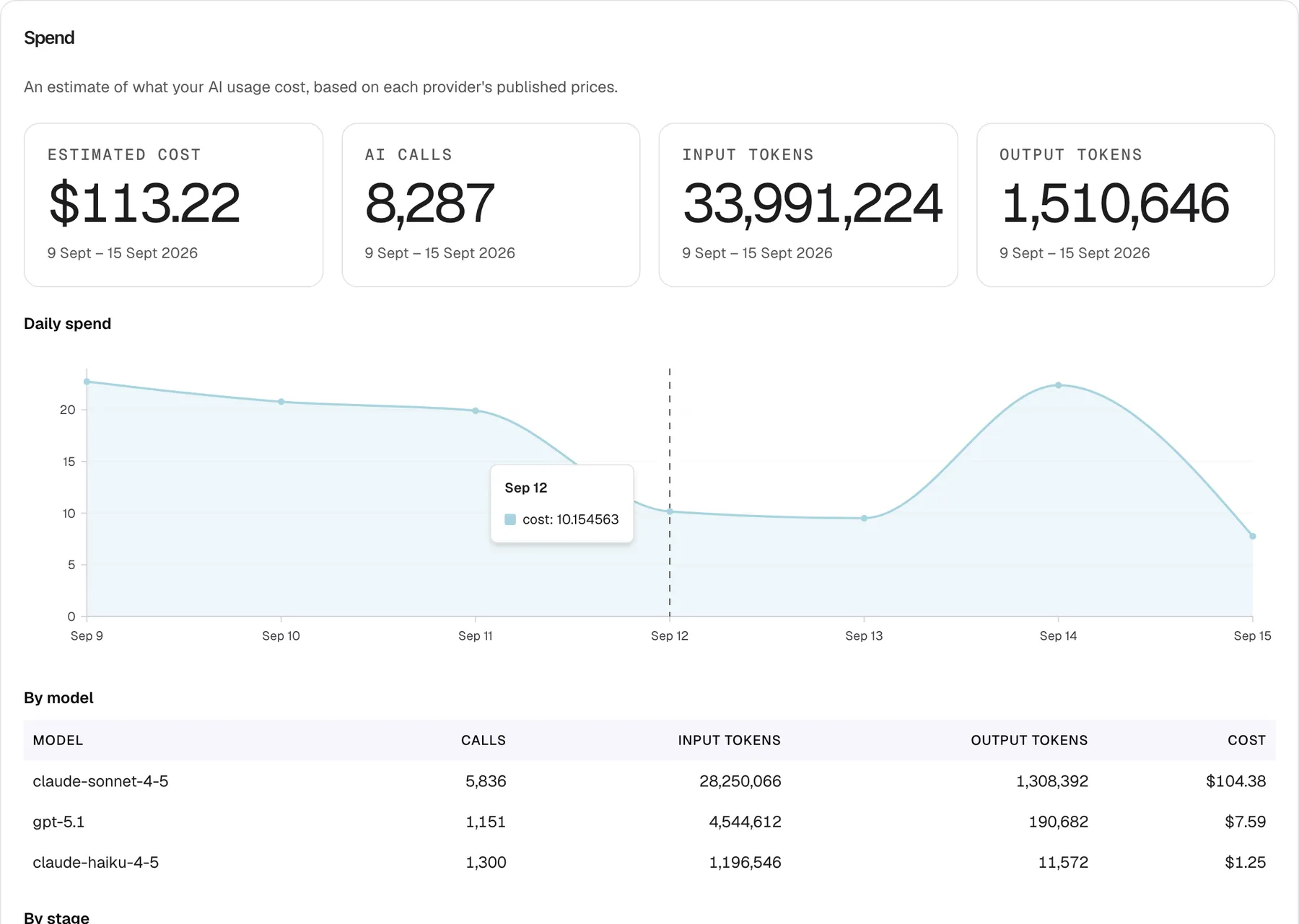1299x924 pixels.
Task: Click the Estimated Cost value $113.22
Action: point(144,203)
